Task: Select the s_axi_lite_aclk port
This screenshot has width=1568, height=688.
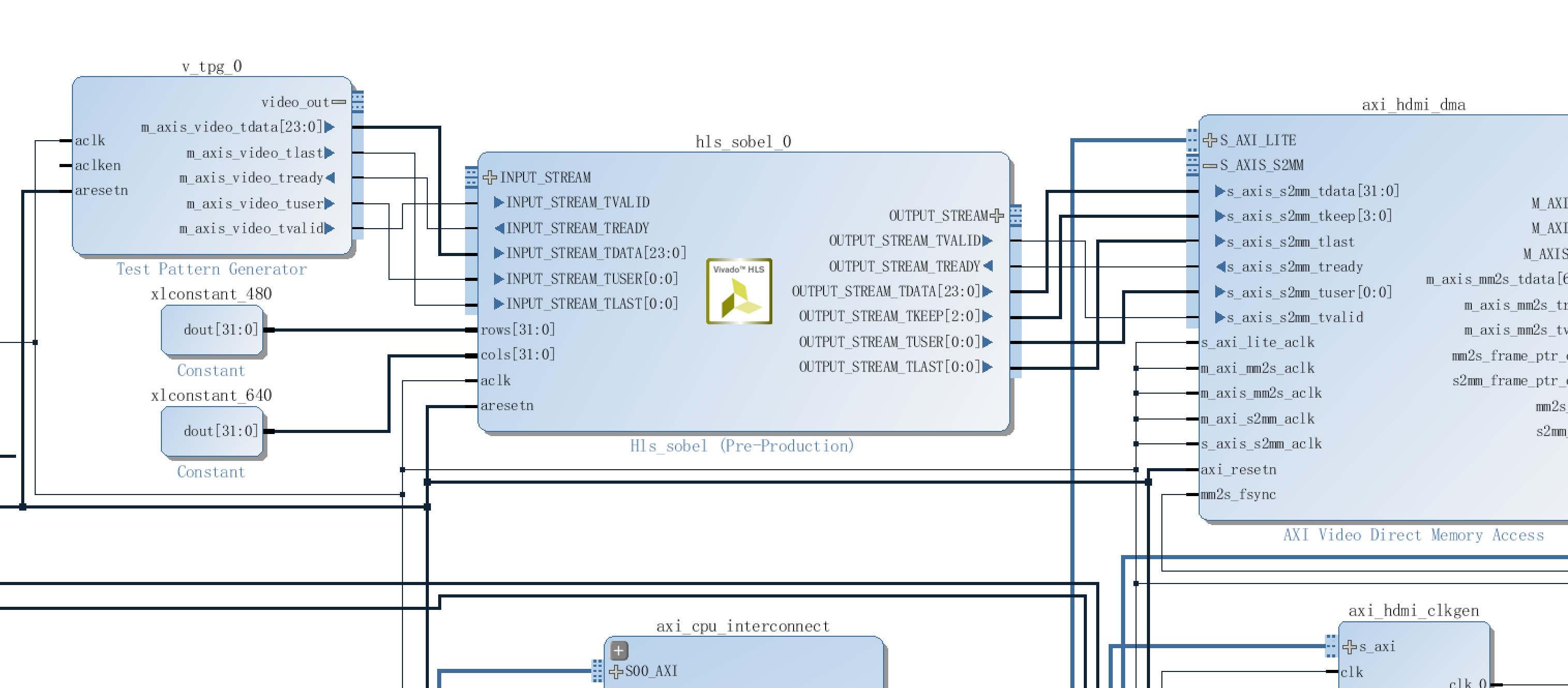Action: click(x=1257, y=342)
